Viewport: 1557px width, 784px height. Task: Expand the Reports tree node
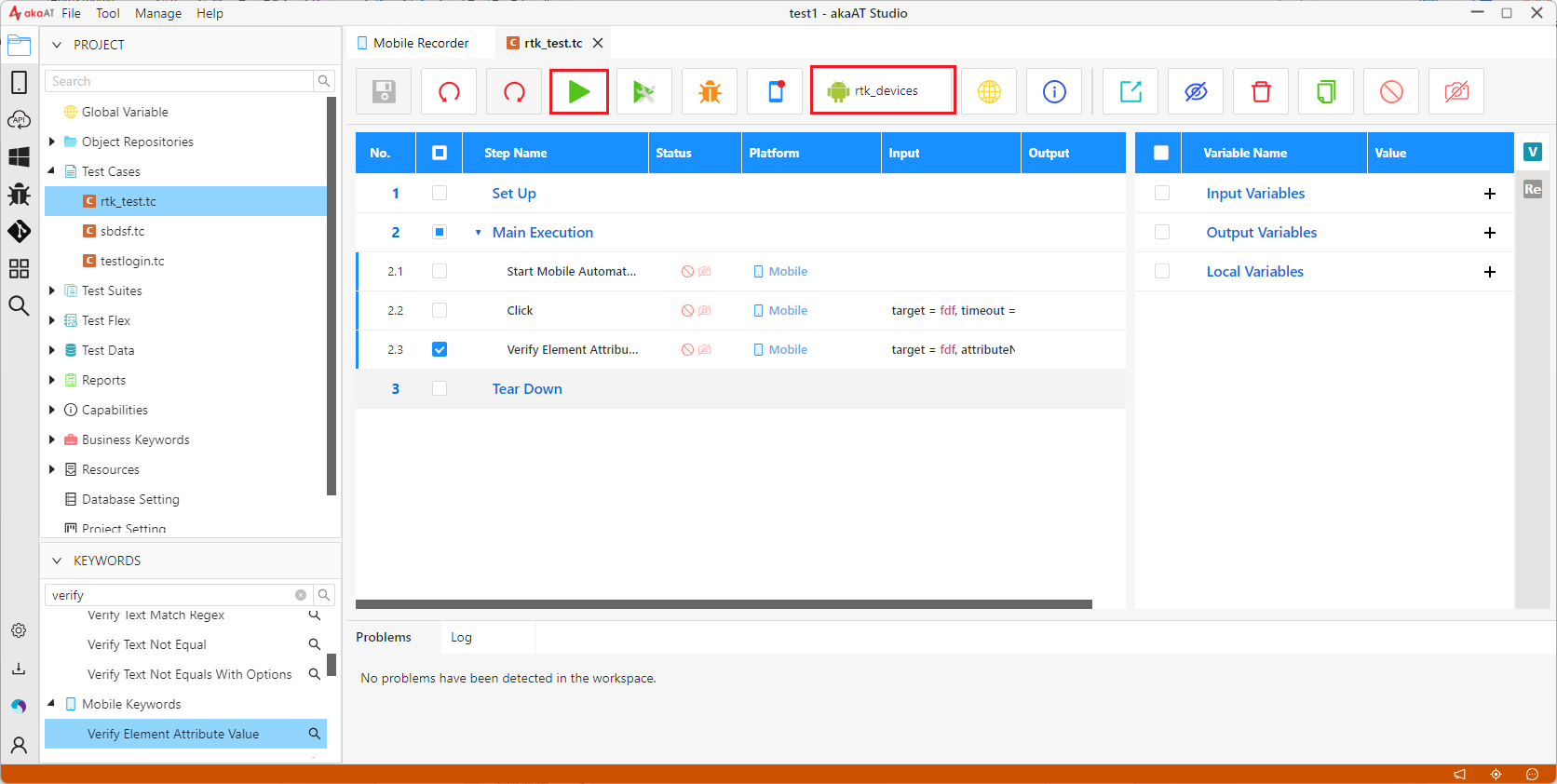click(x=52, y=380)
